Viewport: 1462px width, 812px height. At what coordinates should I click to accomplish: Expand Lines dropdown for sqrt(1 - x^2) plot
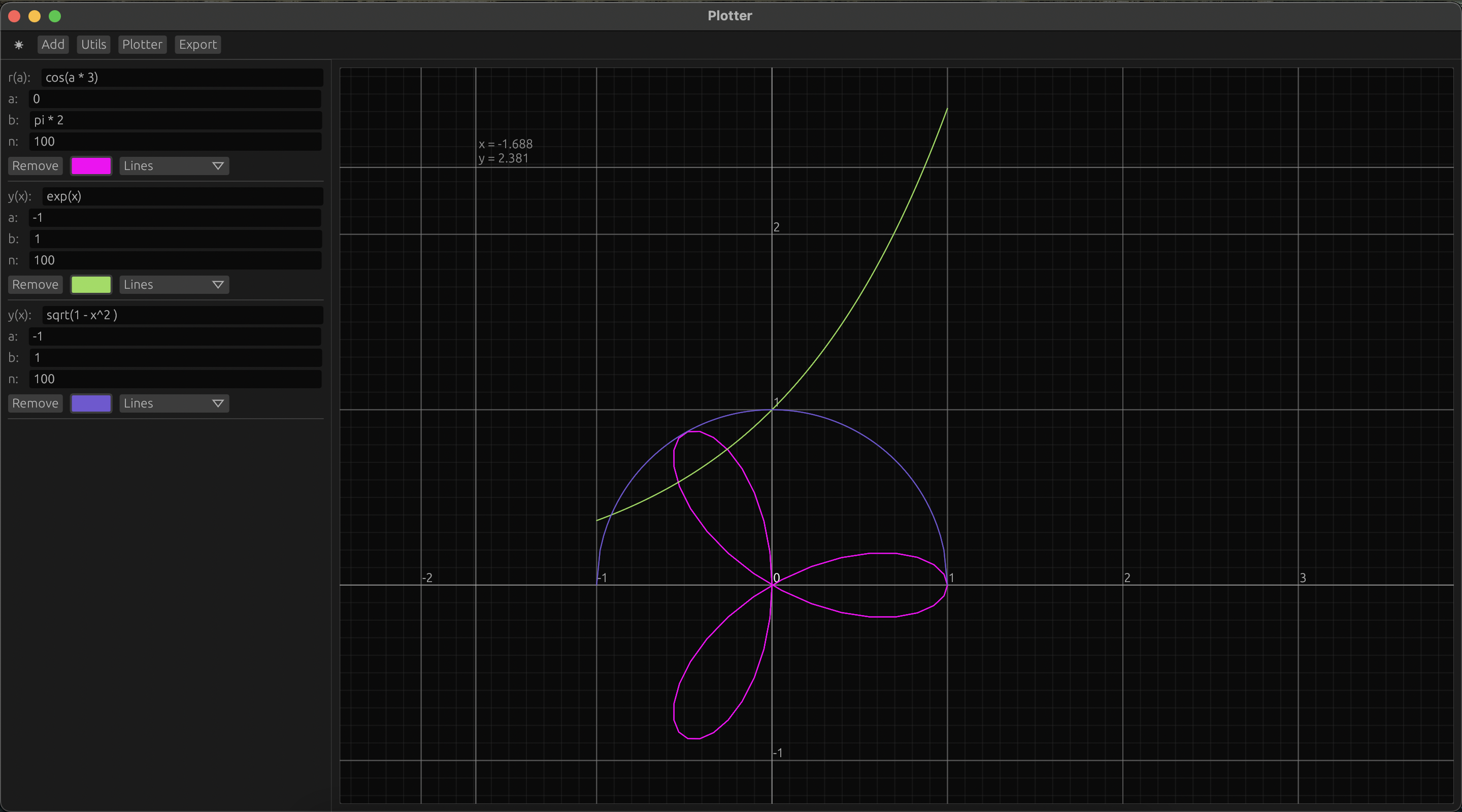click(x=174, y=403)
